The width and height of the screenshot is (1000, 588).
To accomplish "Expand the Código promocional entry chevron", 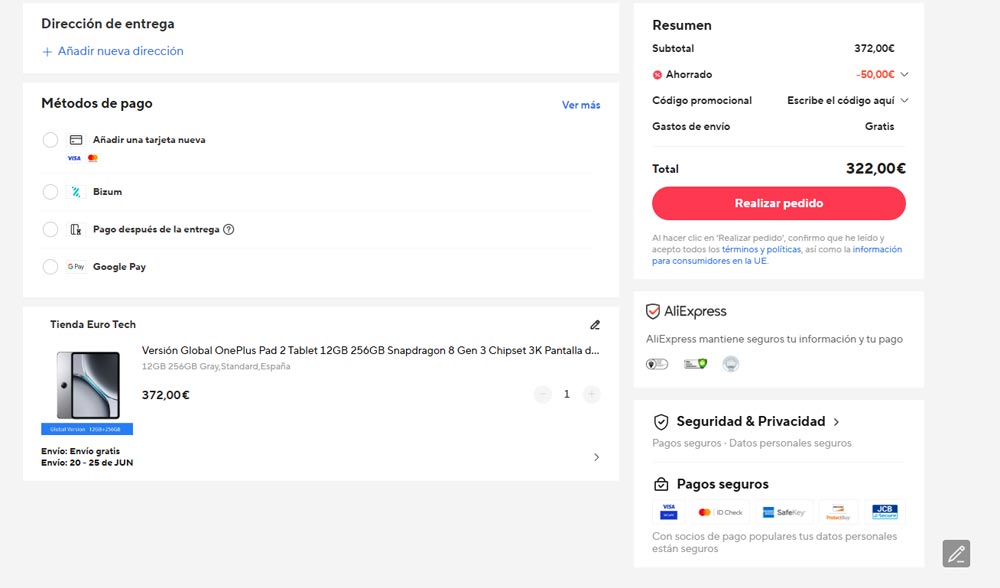I will click(x=904, y=101).
